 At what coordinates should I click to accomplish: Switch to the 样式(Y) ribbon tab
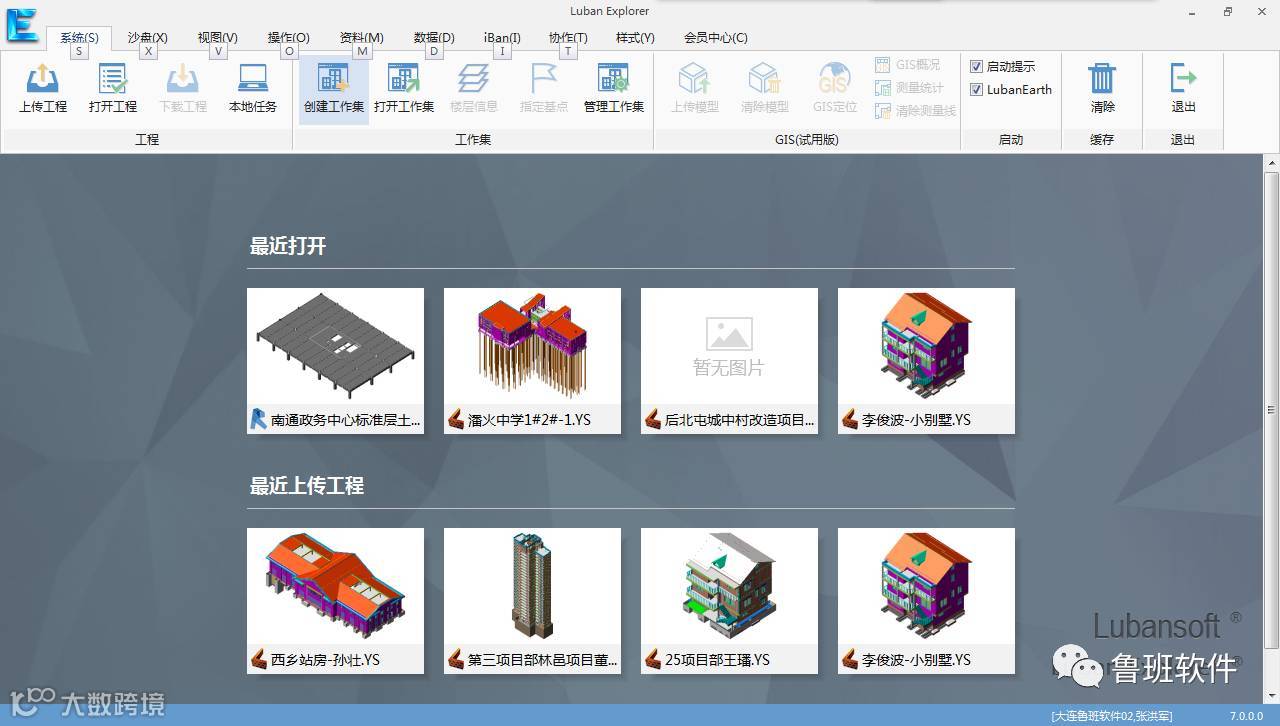click(635, 38)
